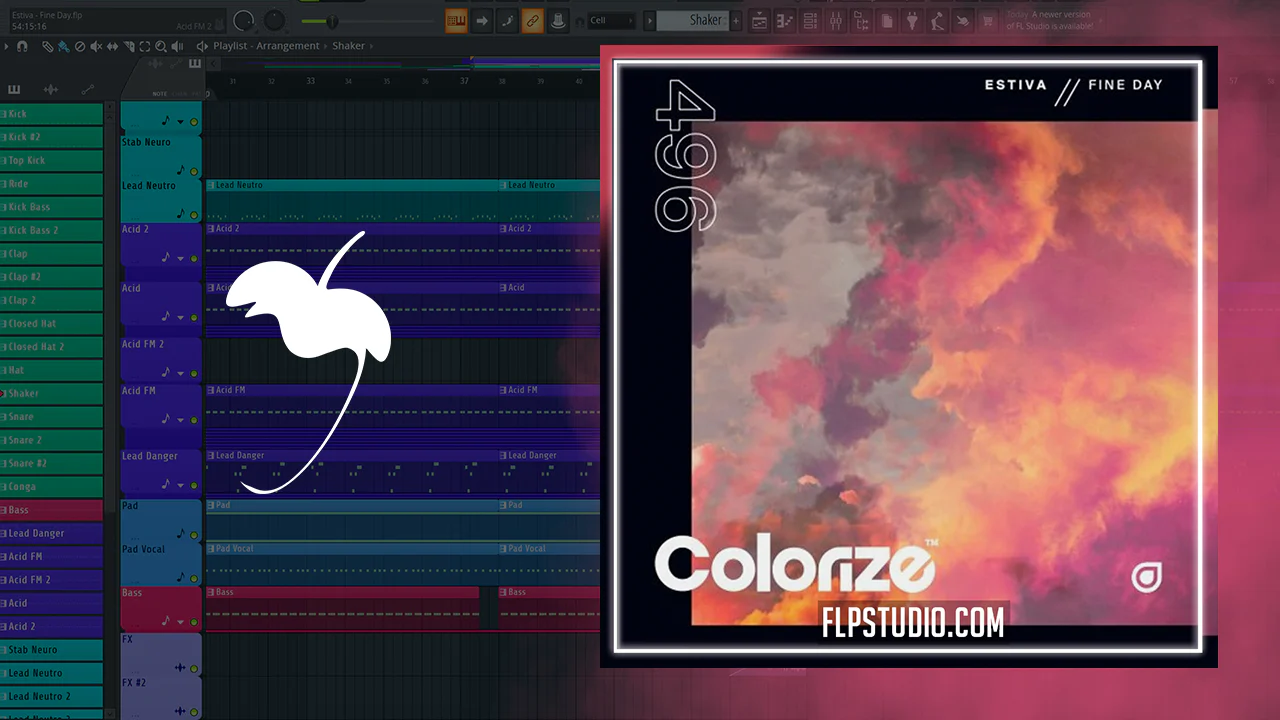Open the Playlist view icon
This screenshot has width=1280, height=720.
[x=759, y=20]
